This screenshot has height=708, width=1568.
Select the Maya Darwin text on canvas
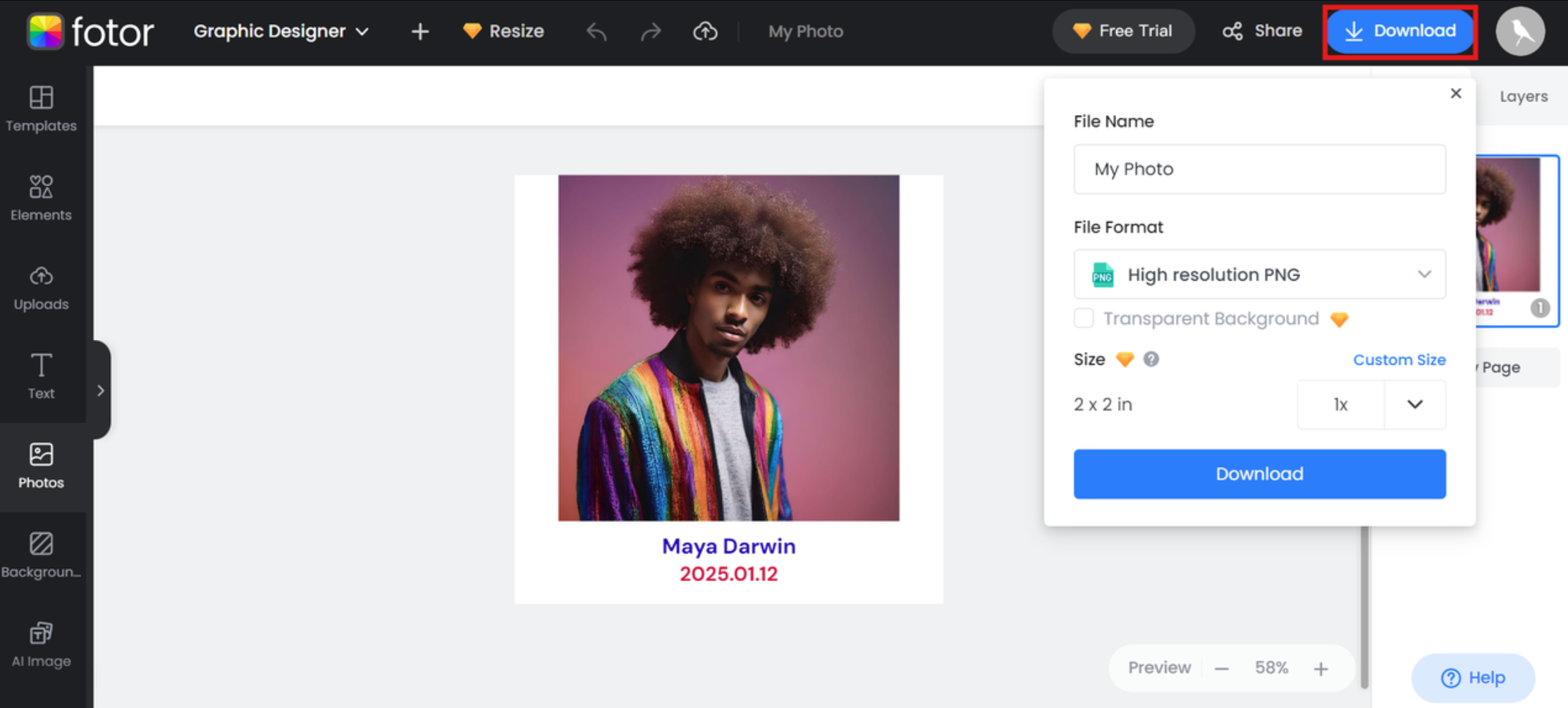[x=728, y=546]
